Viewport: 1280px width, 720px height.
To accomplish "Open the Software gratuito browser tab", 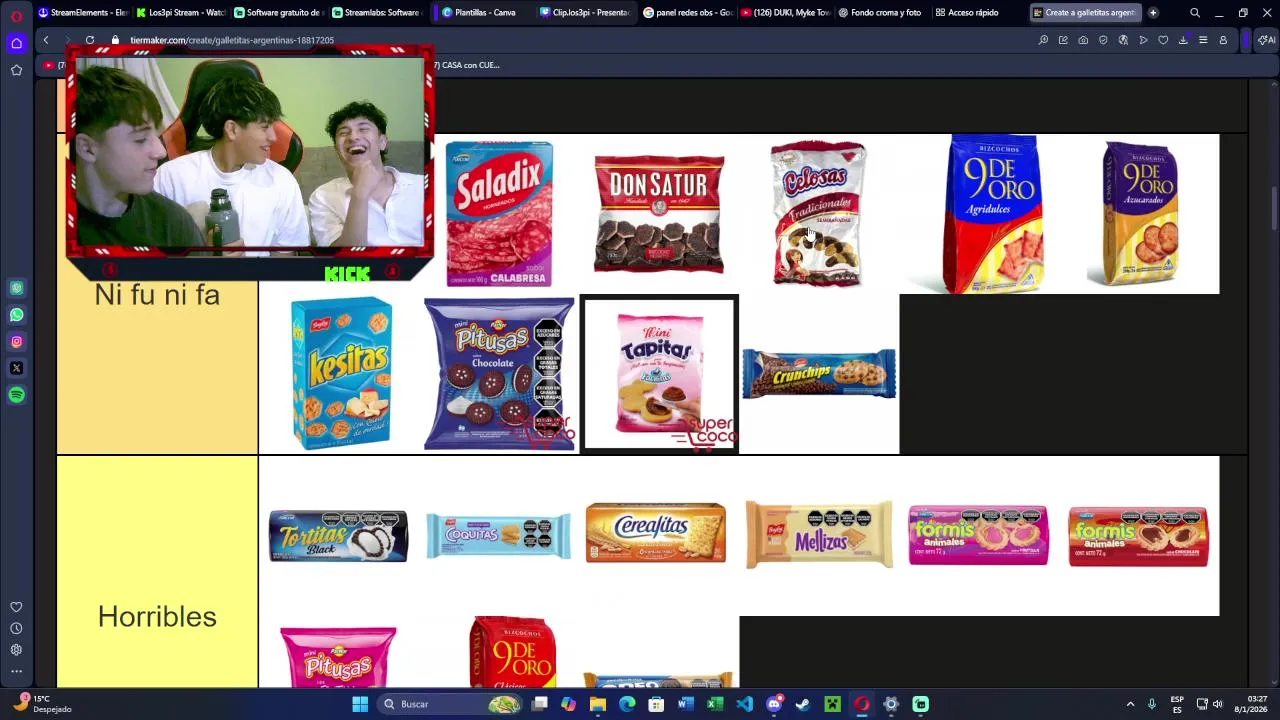I will pyautogui.click(x=279, y=13).
